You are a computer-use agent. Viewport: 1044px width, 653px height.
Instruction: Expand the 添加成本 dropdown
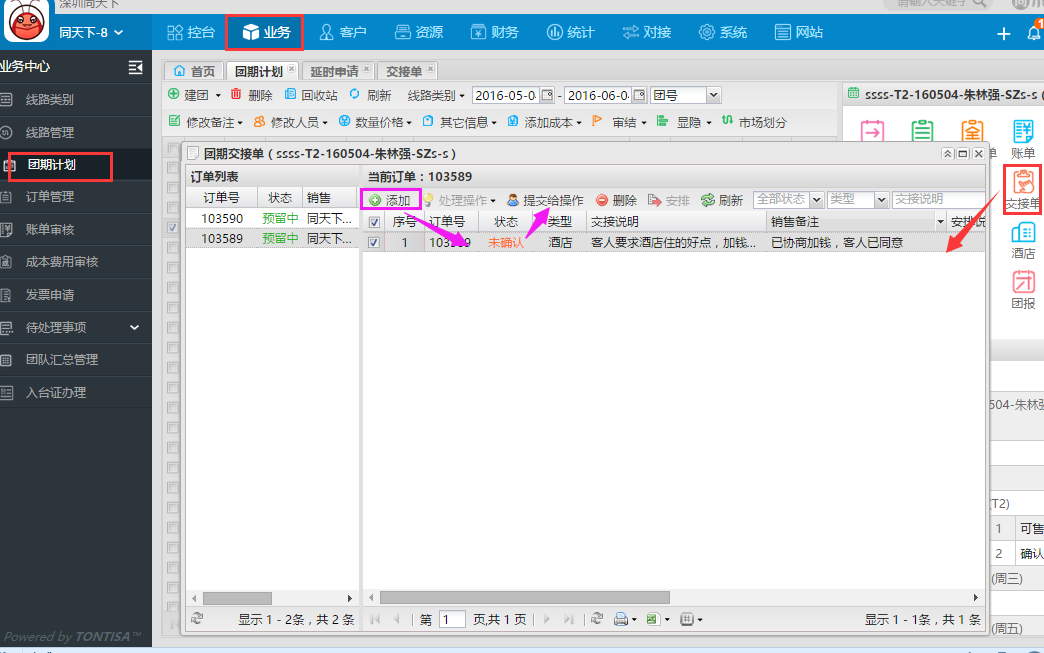pos(544,122)
